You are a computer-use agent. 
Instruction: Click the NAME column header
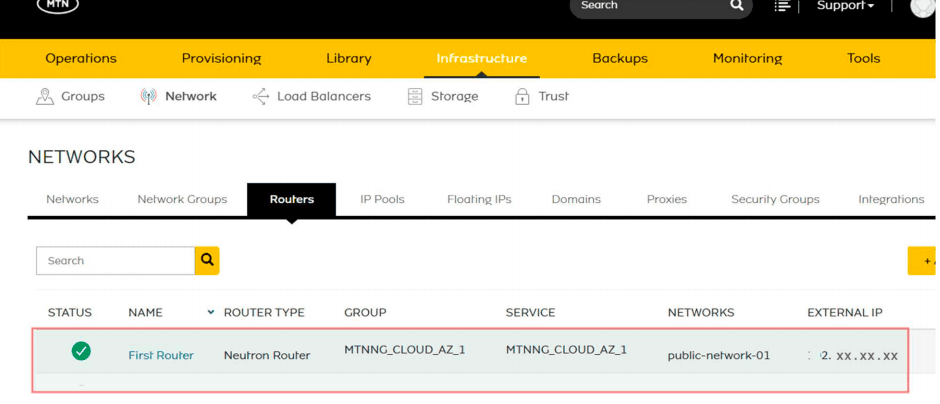145,312
